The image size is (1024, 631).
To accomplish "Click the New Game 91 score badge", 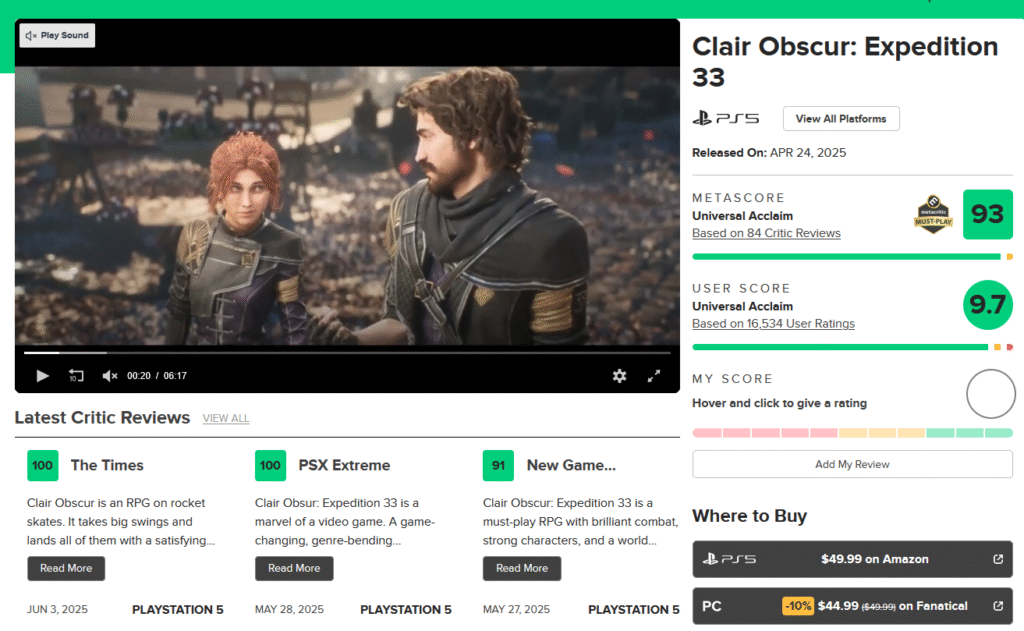I will [x=498, y=466].
